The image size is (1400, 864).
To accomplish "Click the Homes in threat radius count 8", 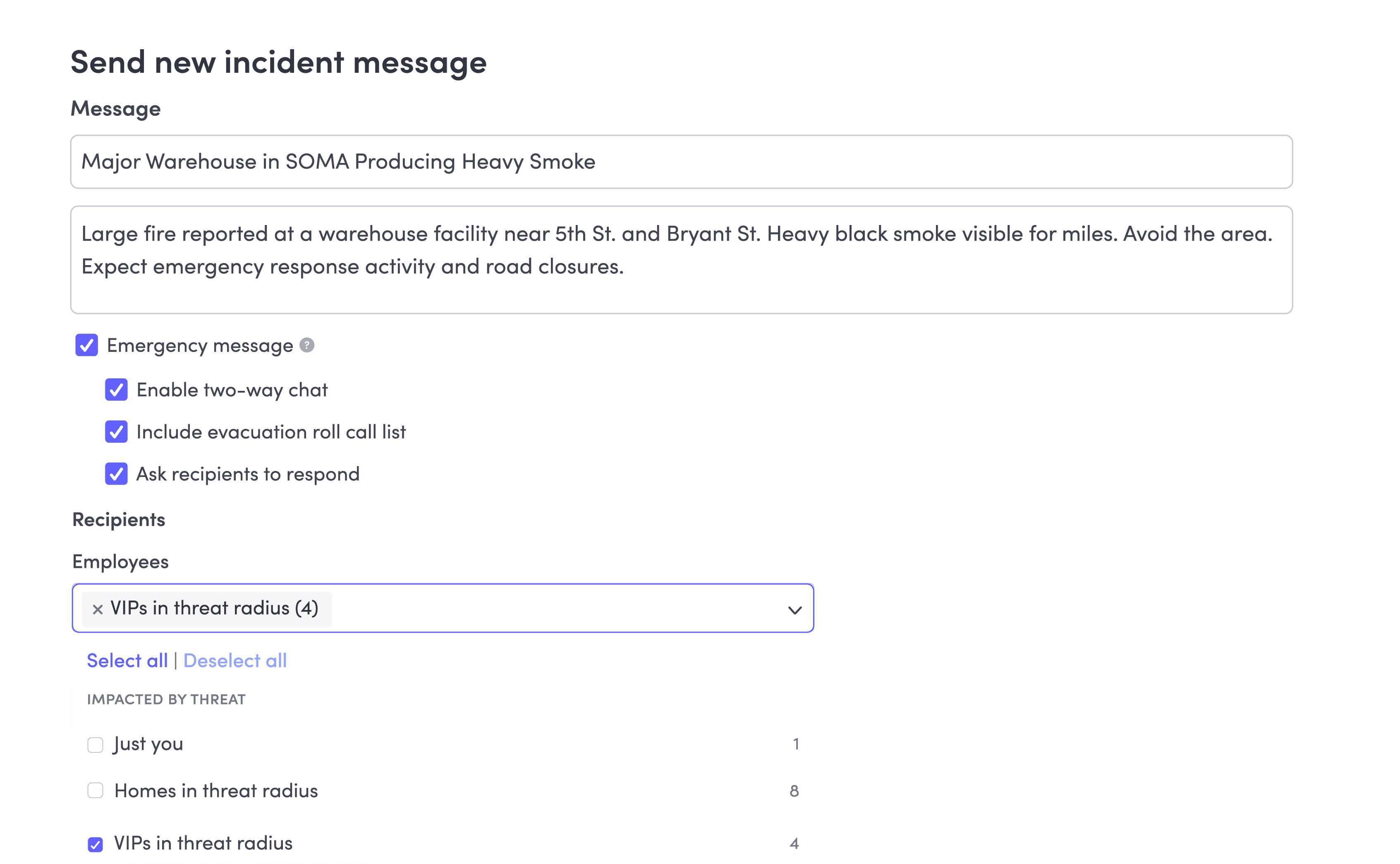I will [794, 791].
